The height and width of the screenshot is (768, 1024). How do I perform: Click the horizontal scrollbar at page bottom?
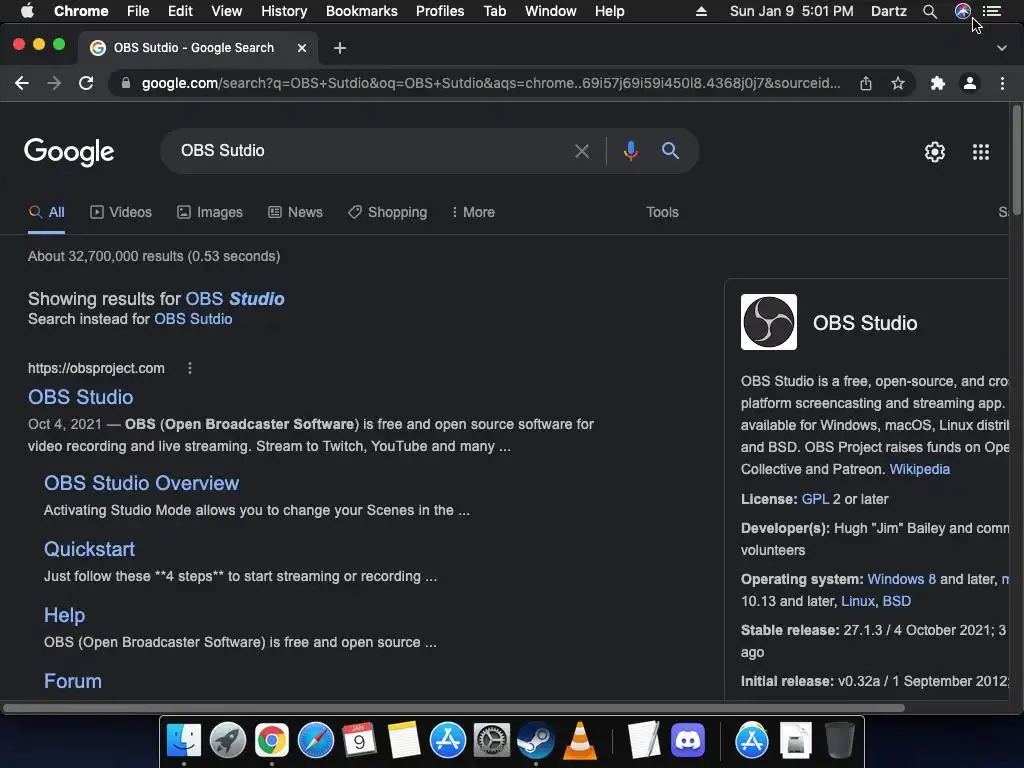(454, 708)
